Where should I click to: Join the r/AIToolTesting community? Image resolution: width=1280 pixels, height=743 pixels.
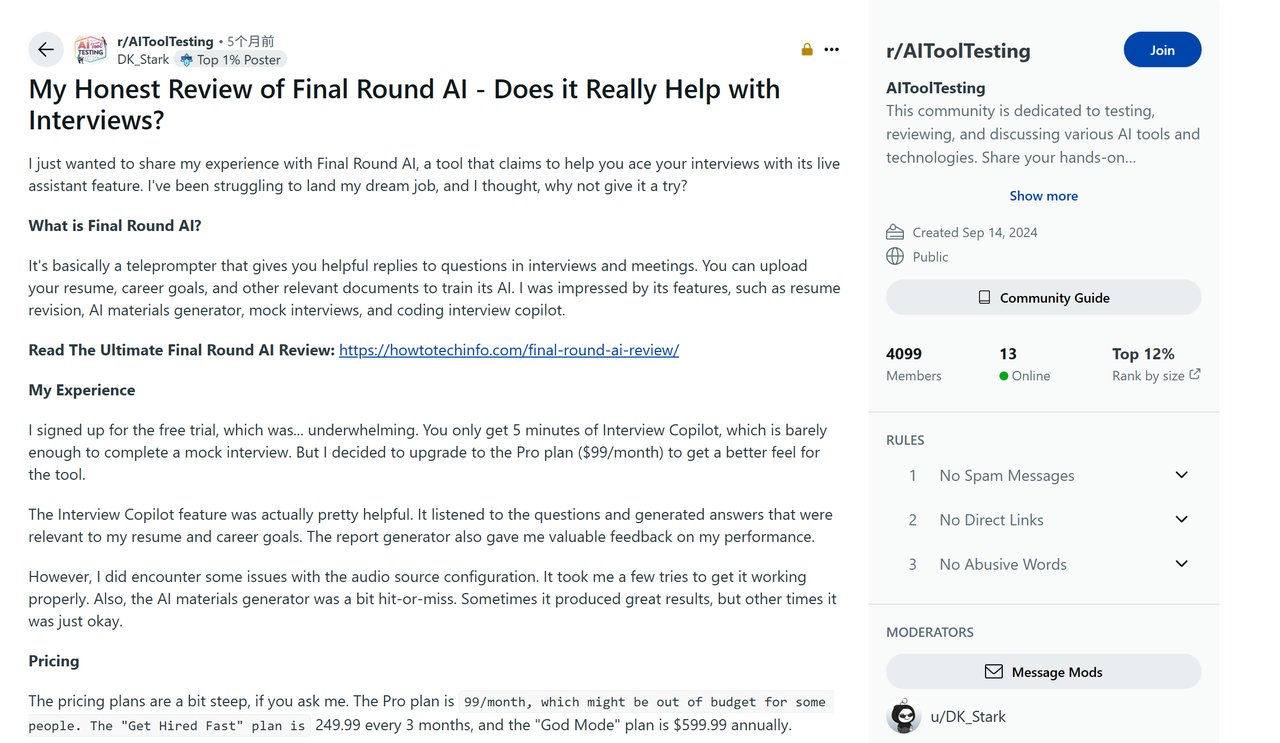tap(1162, 50)
